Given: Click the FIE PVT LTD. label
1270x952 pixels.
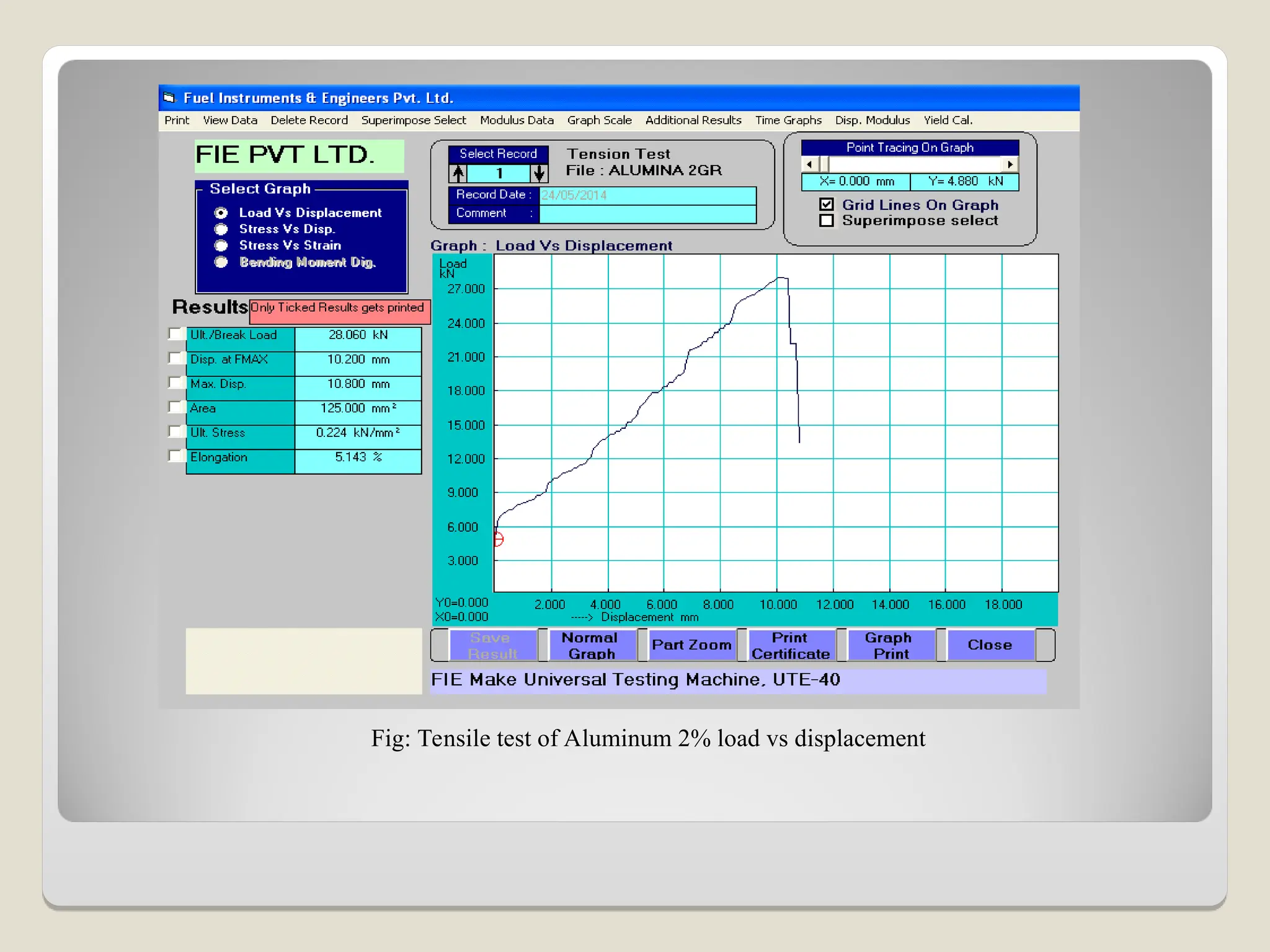Looking at the screenshot, I should coord(300,156).
